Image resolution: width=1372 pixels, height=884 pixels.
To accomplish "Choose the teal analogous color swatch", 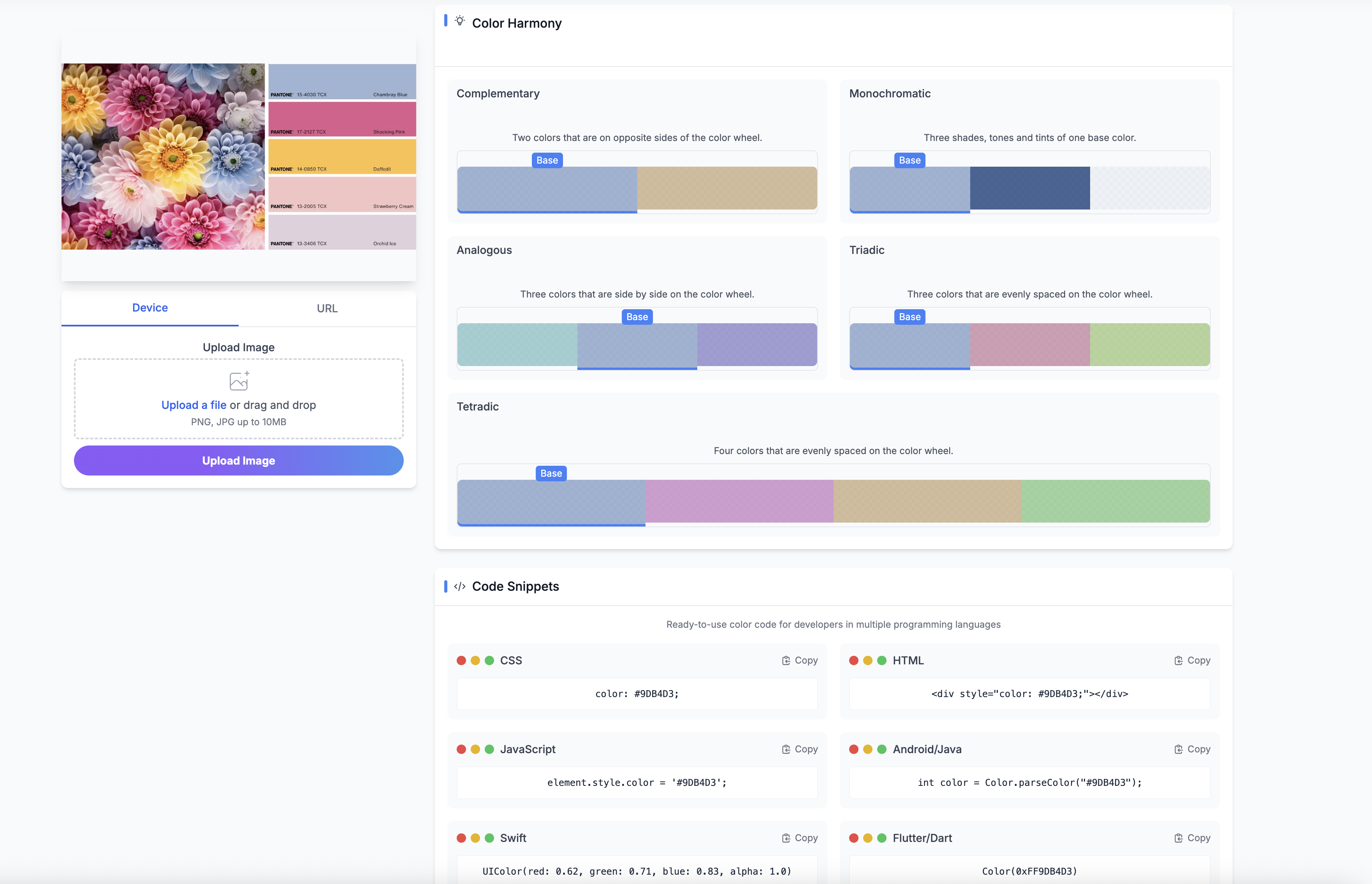I will (x=517, y=344).
